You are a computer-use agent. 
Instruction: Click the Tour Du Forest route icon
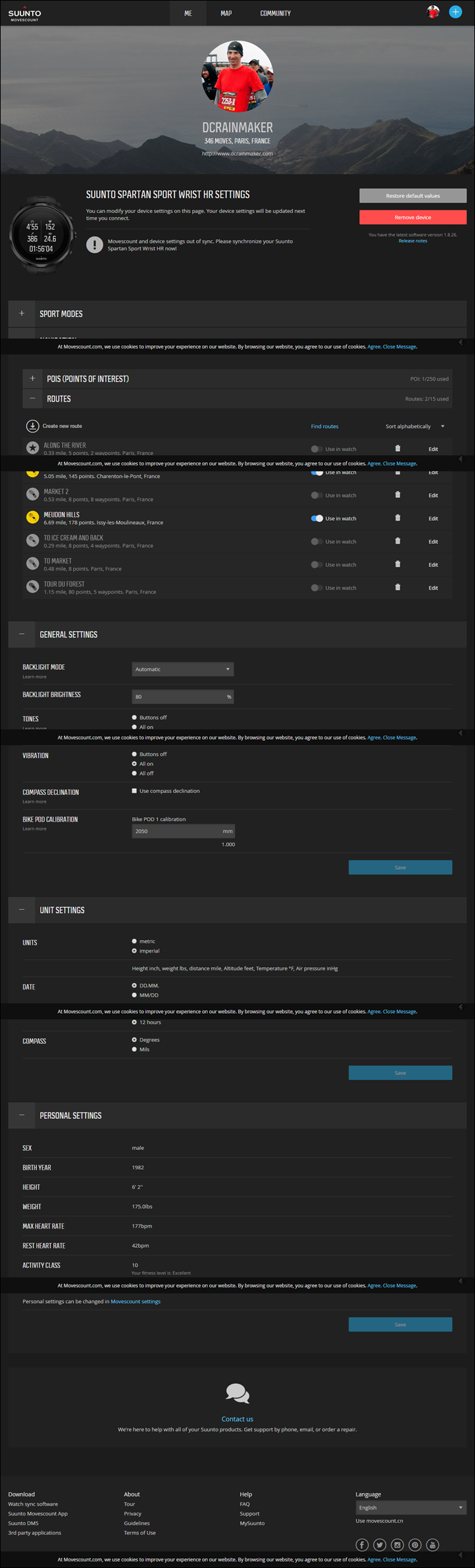pyautogui.click(x=32, y=586)
